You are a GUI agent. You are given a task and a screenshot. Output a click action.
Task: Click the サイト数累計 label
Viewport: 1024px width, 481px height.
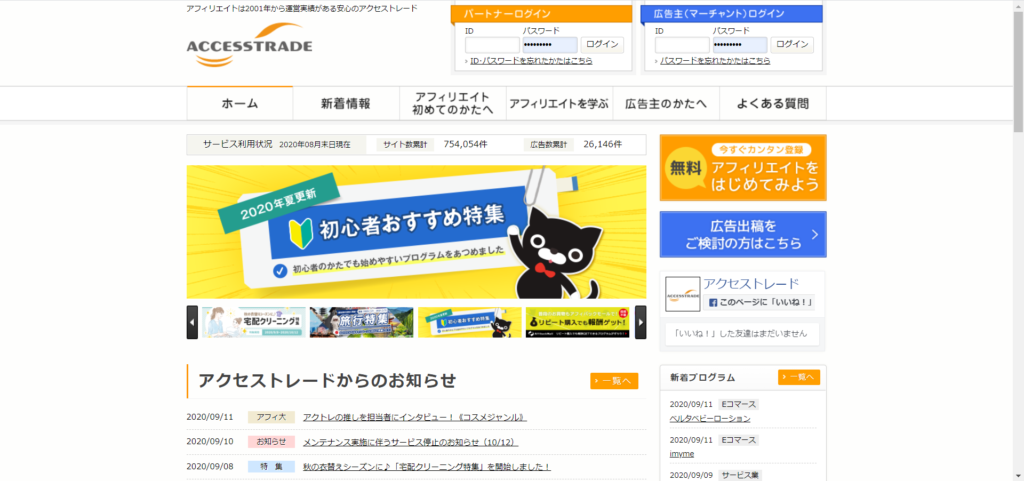(405, 144)
